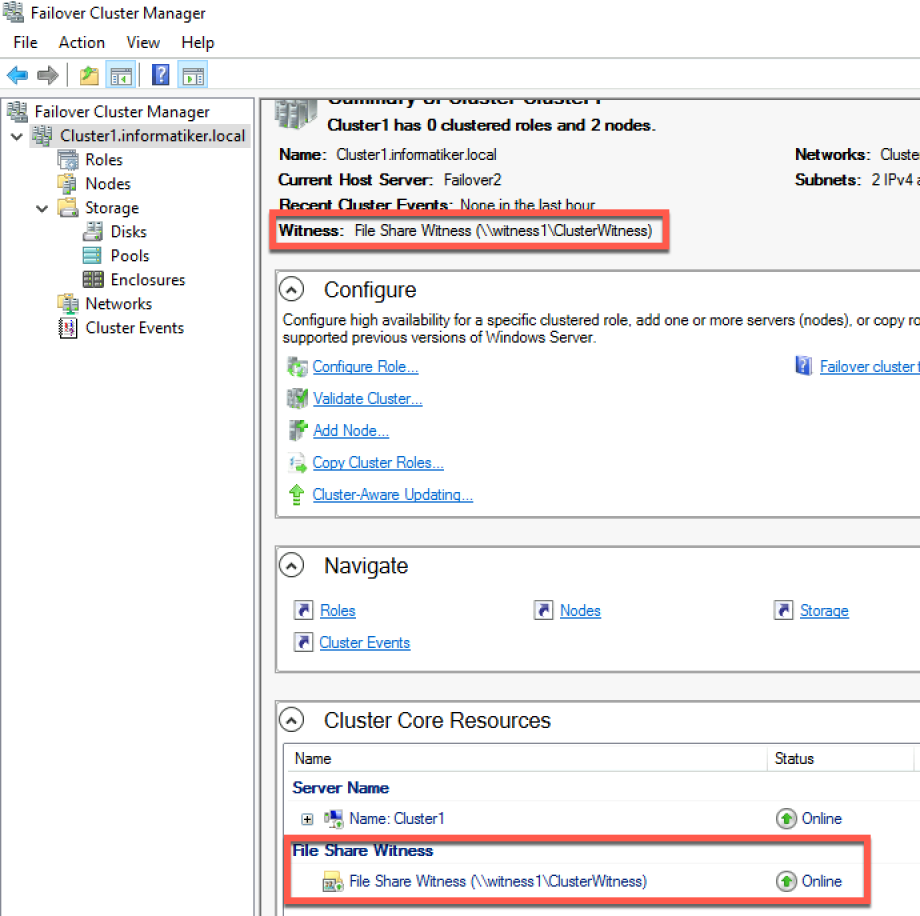Viewport: 920px width, 916px height.
Task: Open the View menu
Action: pos(143,42)
